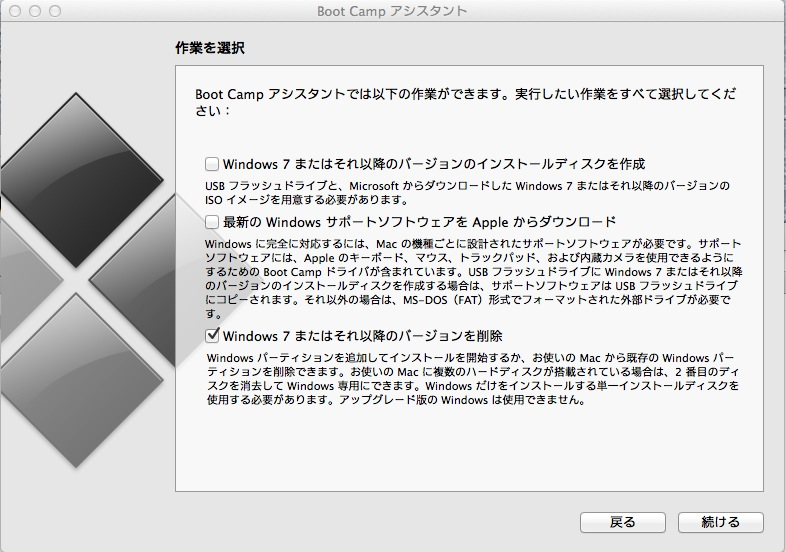Check the Apple Windows support software download option

coord(212,222)
